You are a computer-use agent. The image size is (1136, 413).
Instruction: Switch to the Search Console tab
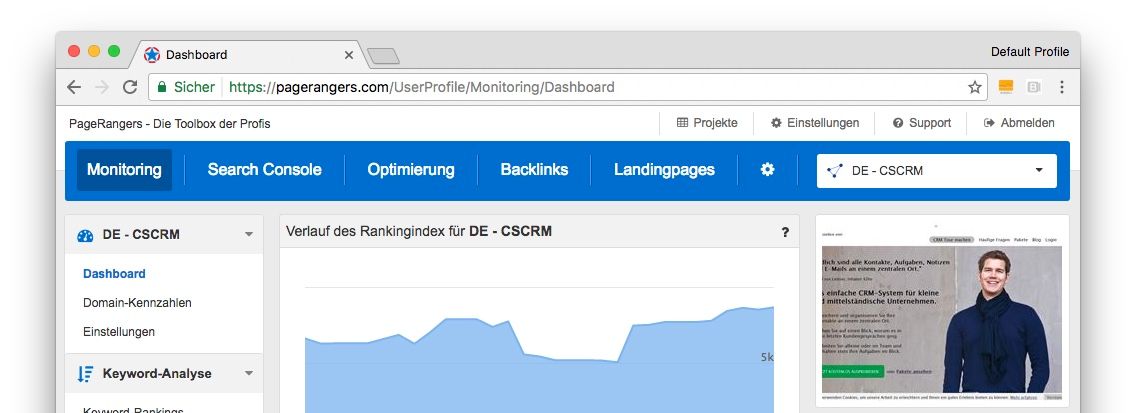[x=264, y=170]
